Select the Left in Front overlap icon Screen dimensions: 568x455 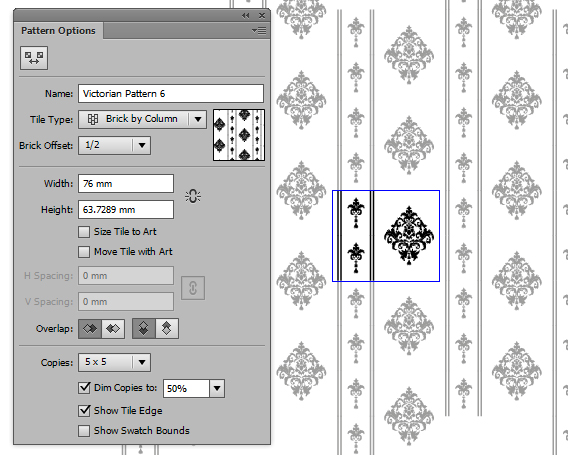[90, 329]
